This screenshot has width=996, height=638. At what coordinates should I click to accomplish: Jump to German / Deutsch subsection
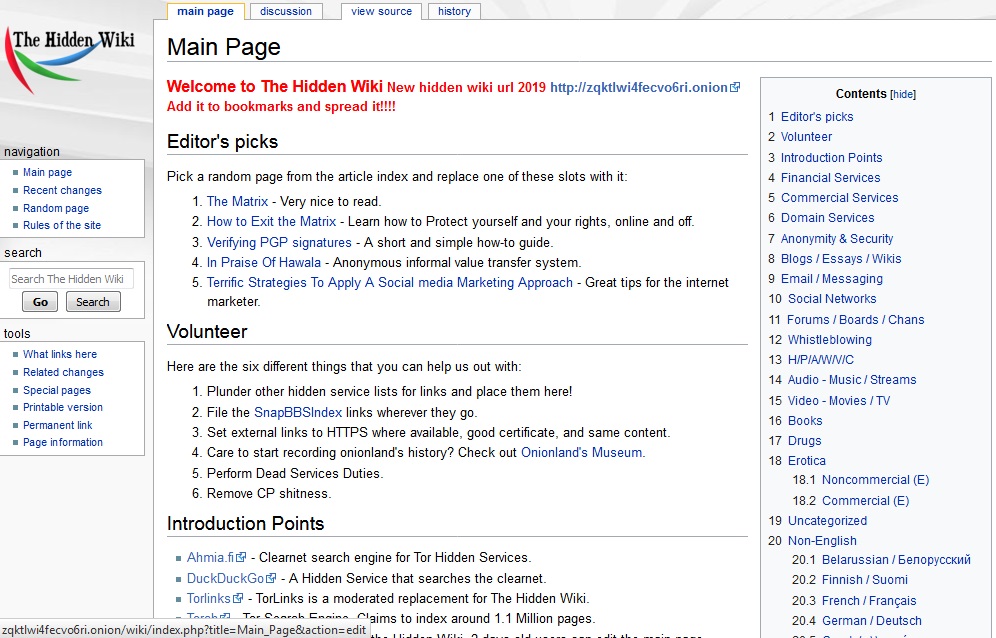click(872, 621)
